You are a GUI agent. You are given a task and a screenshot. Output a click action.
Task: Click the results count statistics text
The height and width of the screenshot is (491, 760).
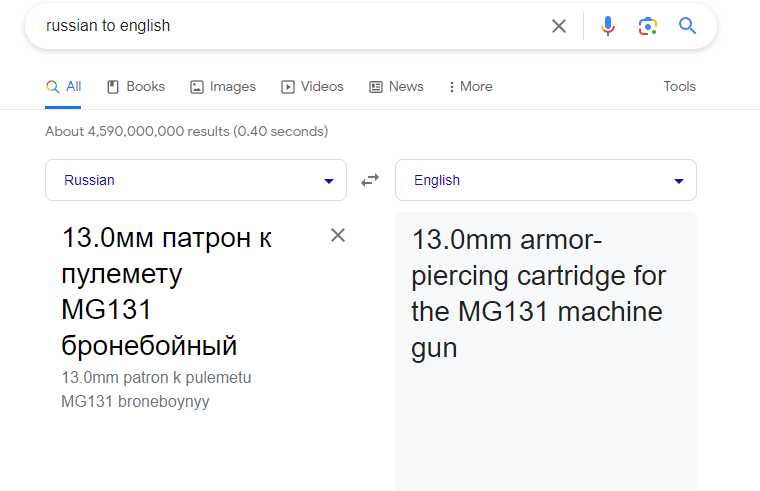tap(187, 131)
